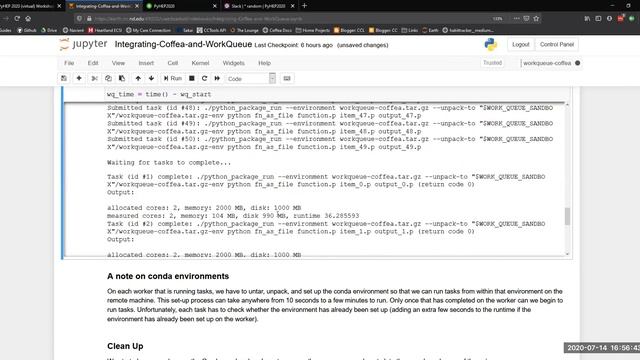Restart the kernel icon
Viewport: 640px width, 360px height.
coord(204,78)
